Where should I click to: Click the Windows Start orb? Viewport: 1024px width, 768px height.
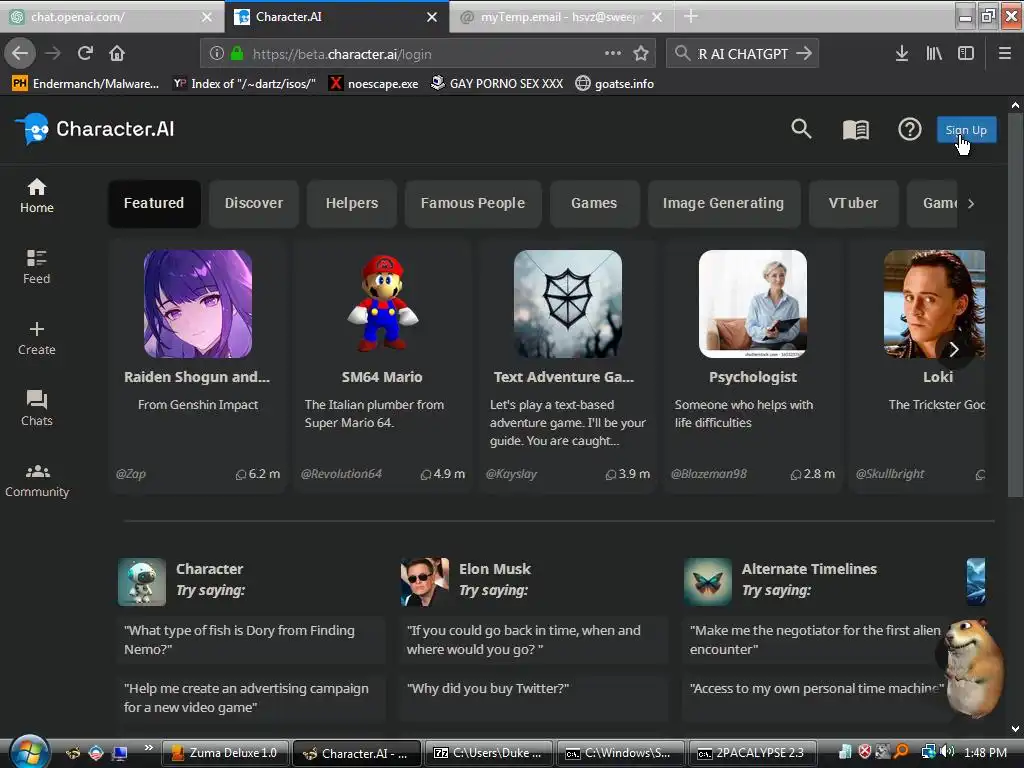point(28,752)
